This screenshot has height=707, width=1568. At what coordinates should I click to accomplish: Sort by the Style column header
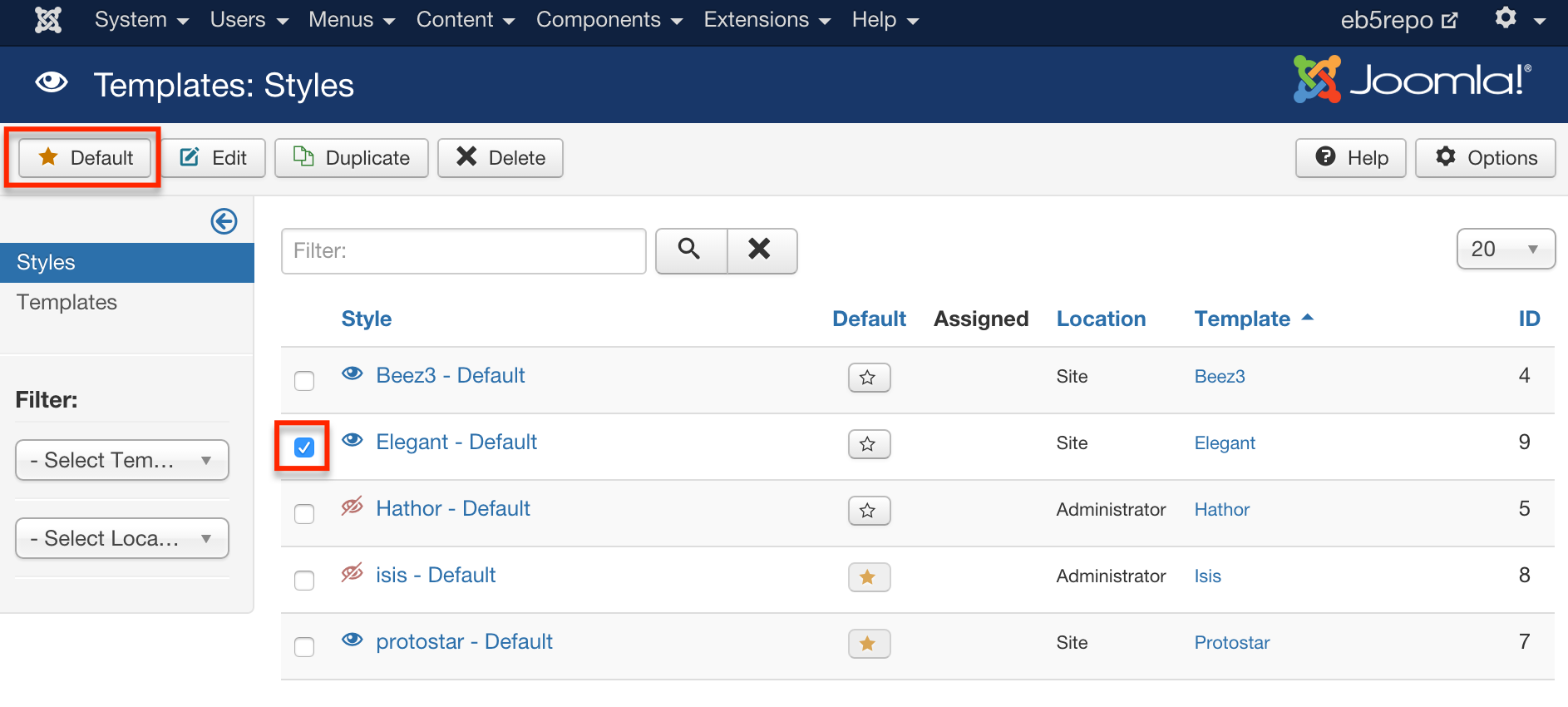(367, 319)
